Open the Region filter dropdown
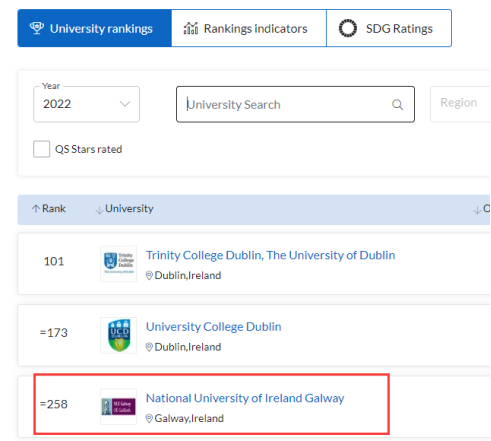This screenshot has height=441, width=491. 460,104
